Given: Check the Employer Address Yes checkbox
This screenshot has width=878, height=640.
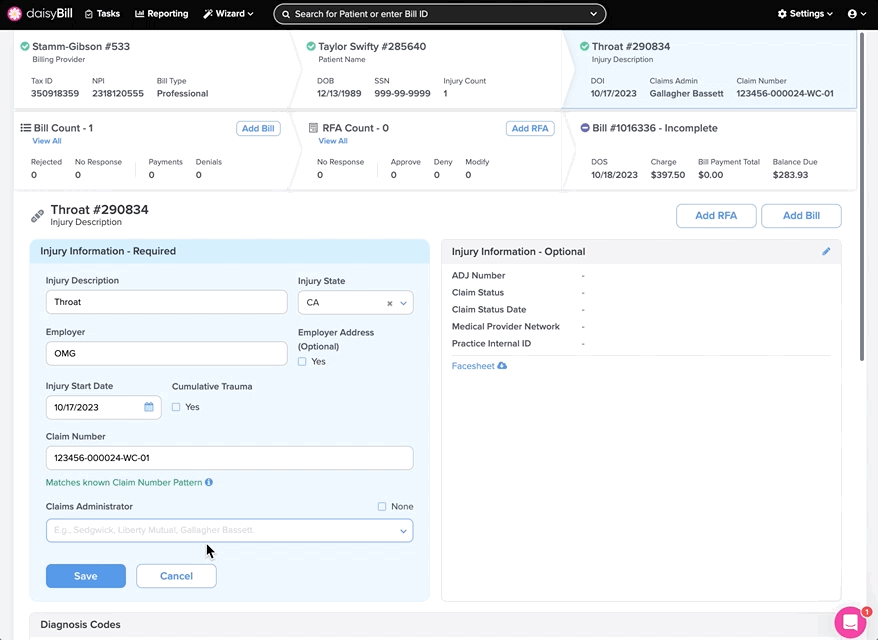Looking at the screenshot, I should [x=302, y=362].
